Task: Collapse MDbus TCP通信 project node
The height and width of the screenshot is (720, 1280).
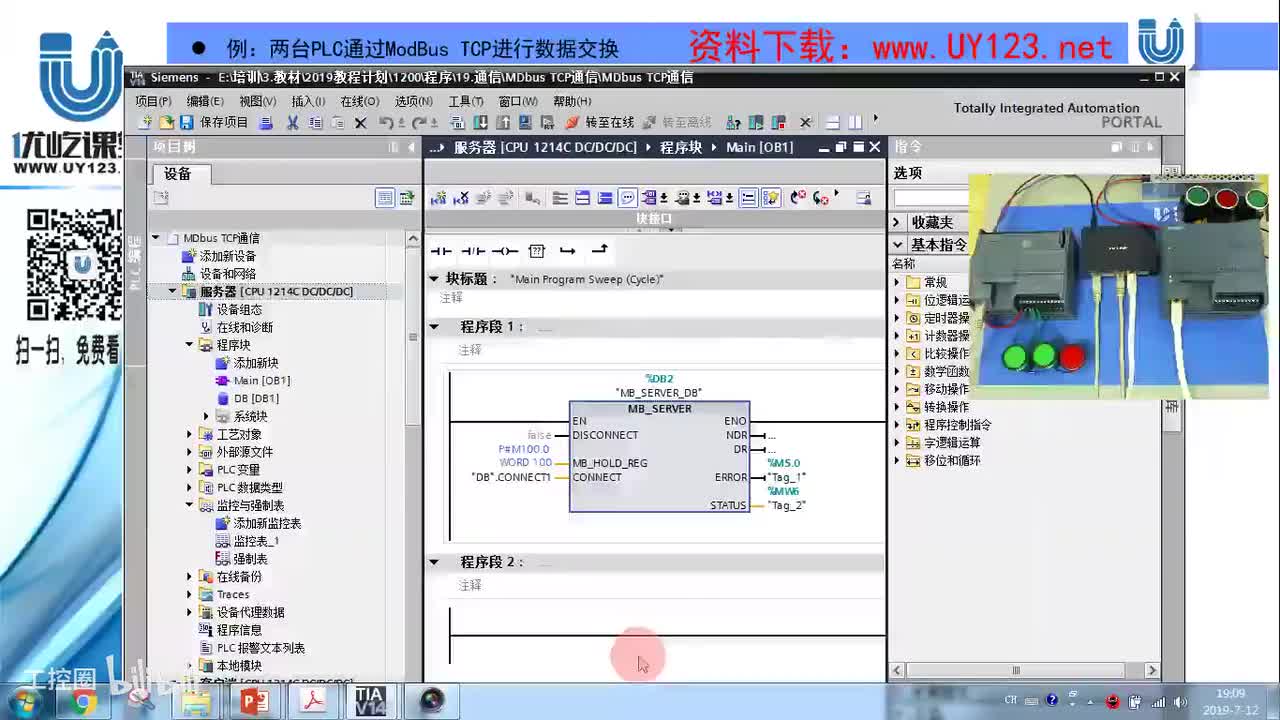Action: point(156,238)
